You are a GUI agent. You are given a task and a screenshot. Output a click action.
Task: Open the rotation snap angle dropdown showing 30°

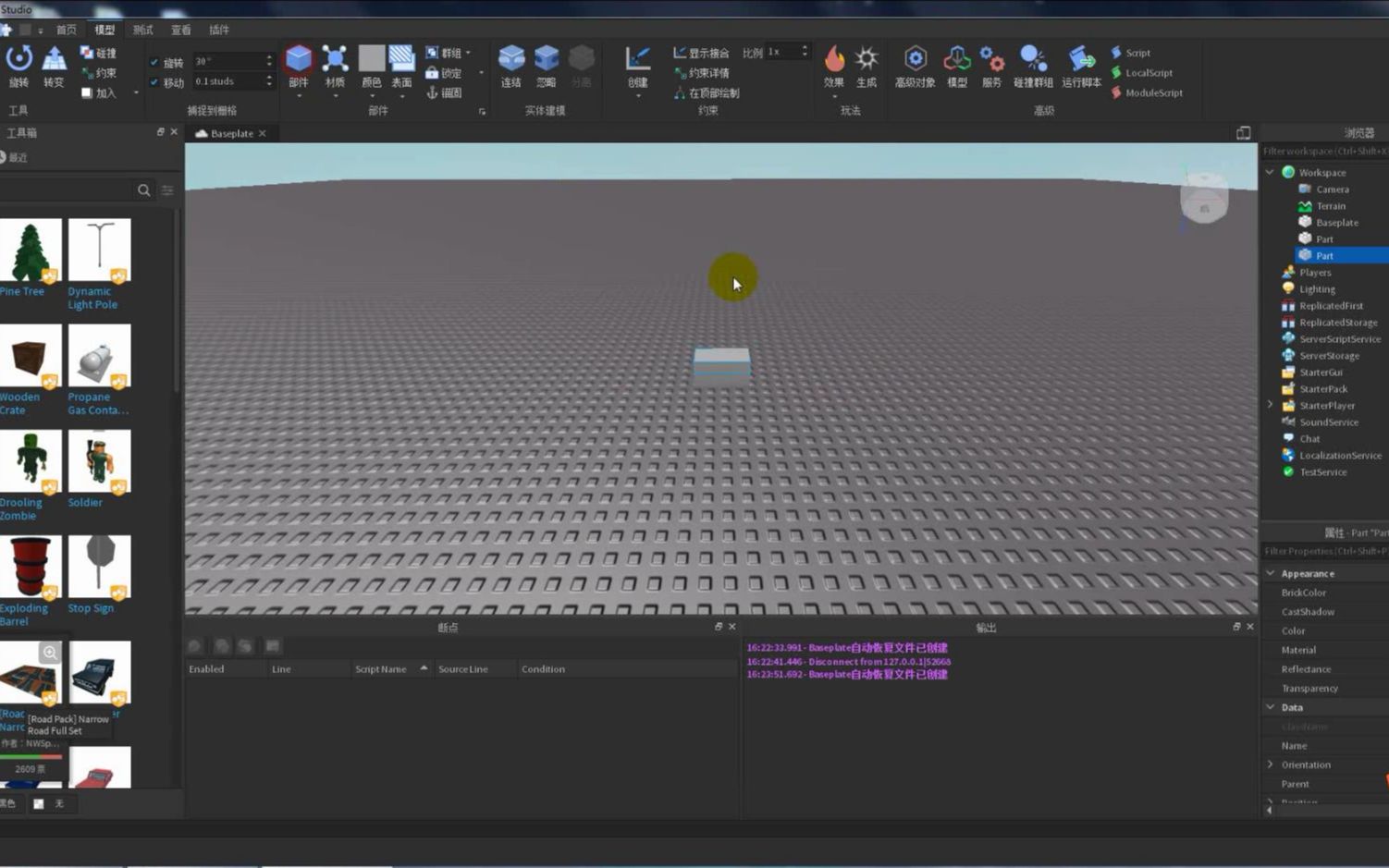(x=266, y=61)
